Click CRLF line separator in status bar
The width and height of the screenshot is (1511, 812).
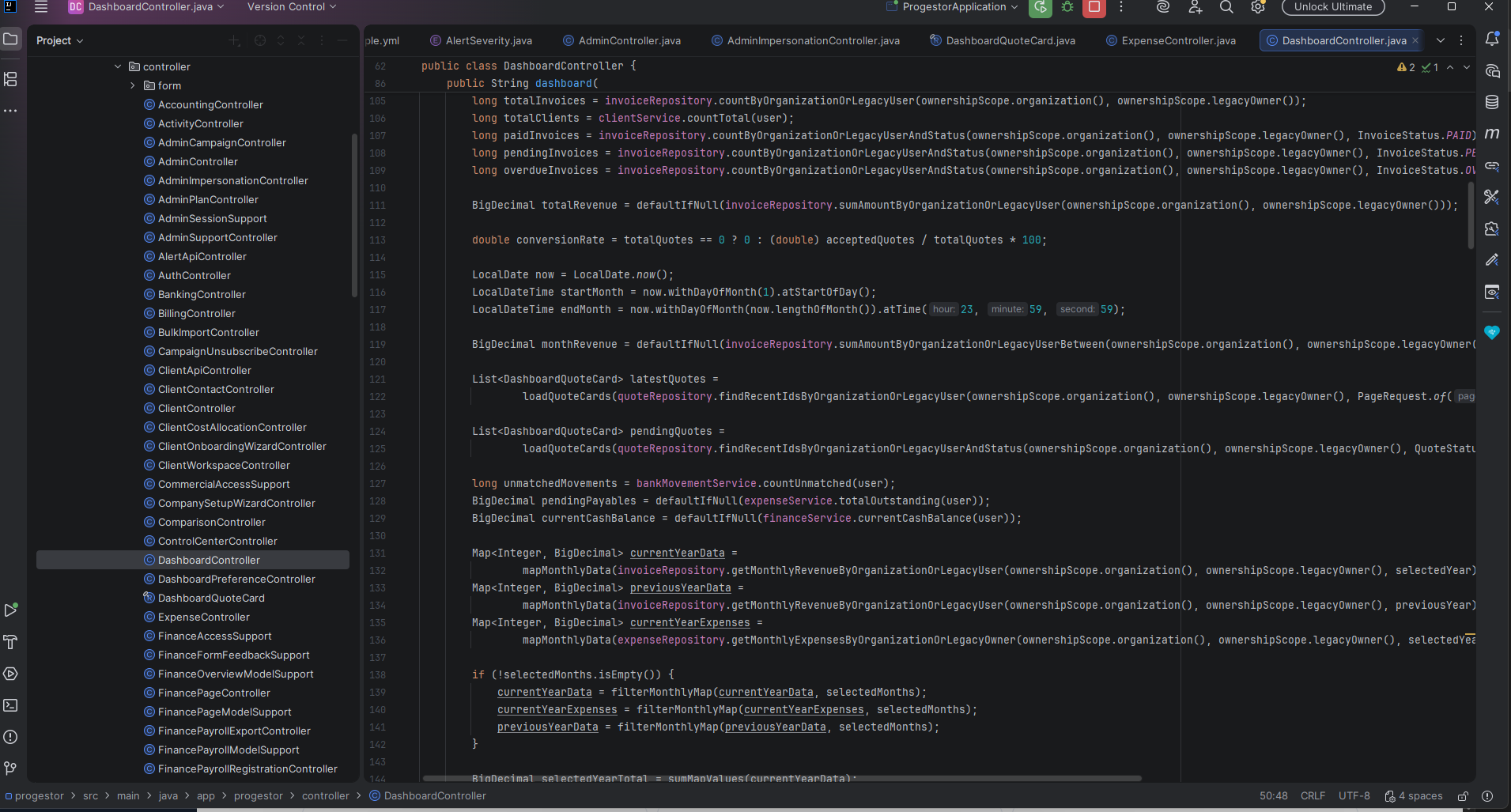click(1313, 796)
